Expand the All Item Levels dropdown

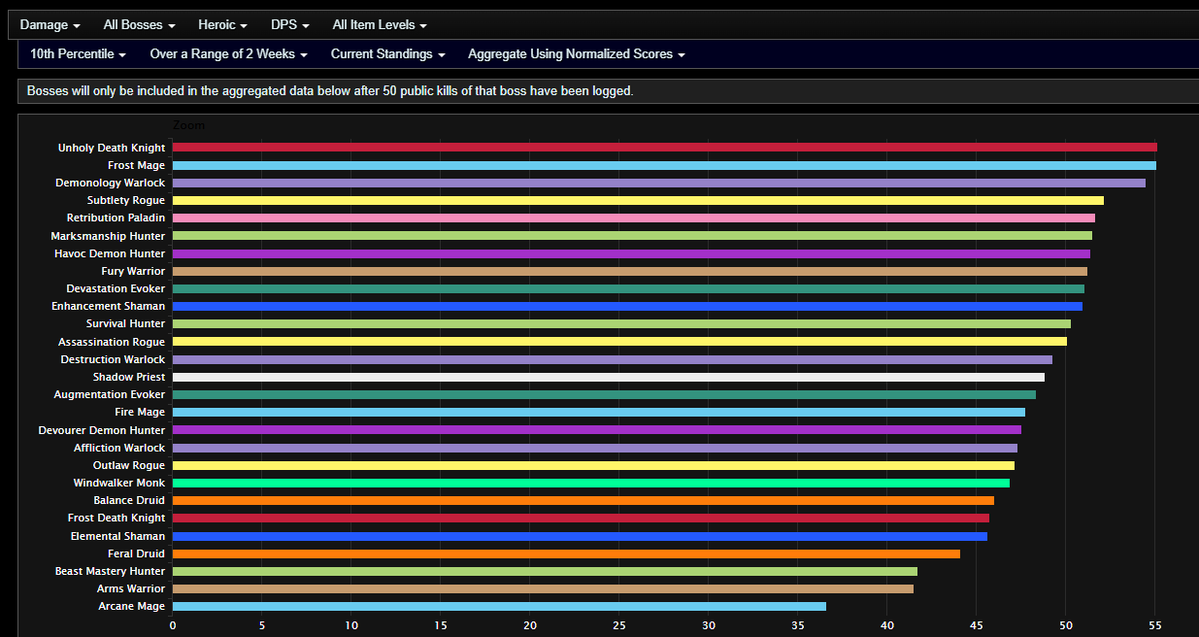(379, 24)
